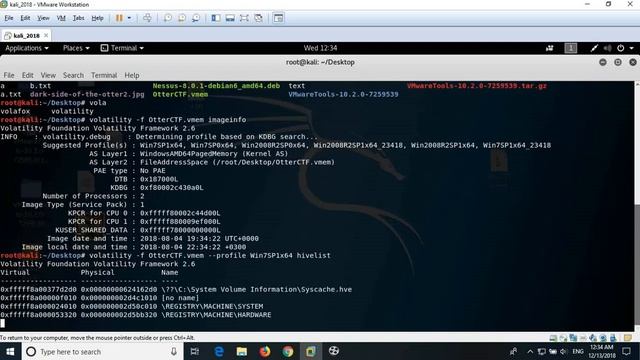
Task: Toggle the console view button
Action: (x=278, y=18)
